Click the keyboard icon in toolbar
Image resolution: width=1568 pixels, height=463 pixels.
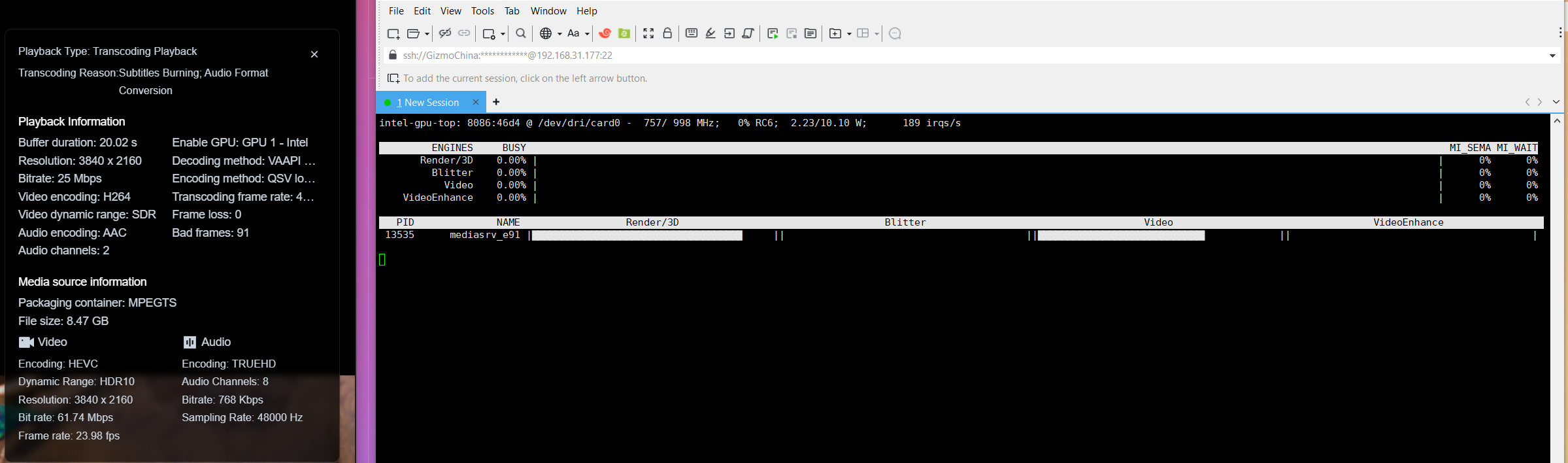[692, 33]
